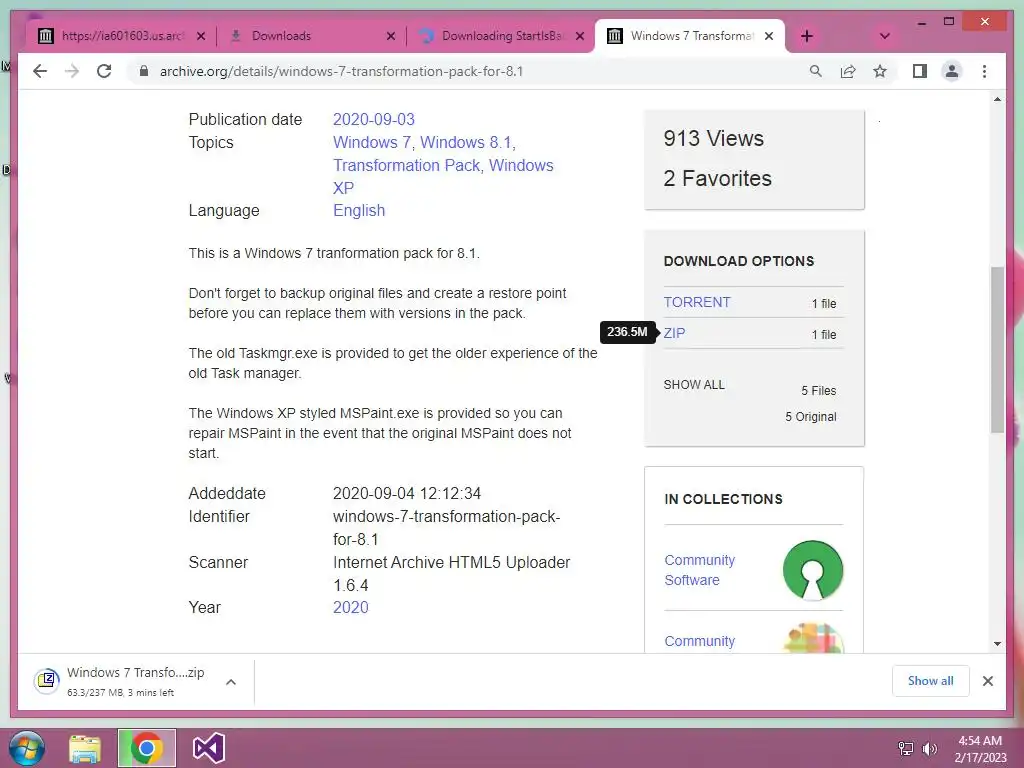Viewport: 1024px width, 768px height.
Task: Click the zip file icon in download bar
Action: (47, 681)
